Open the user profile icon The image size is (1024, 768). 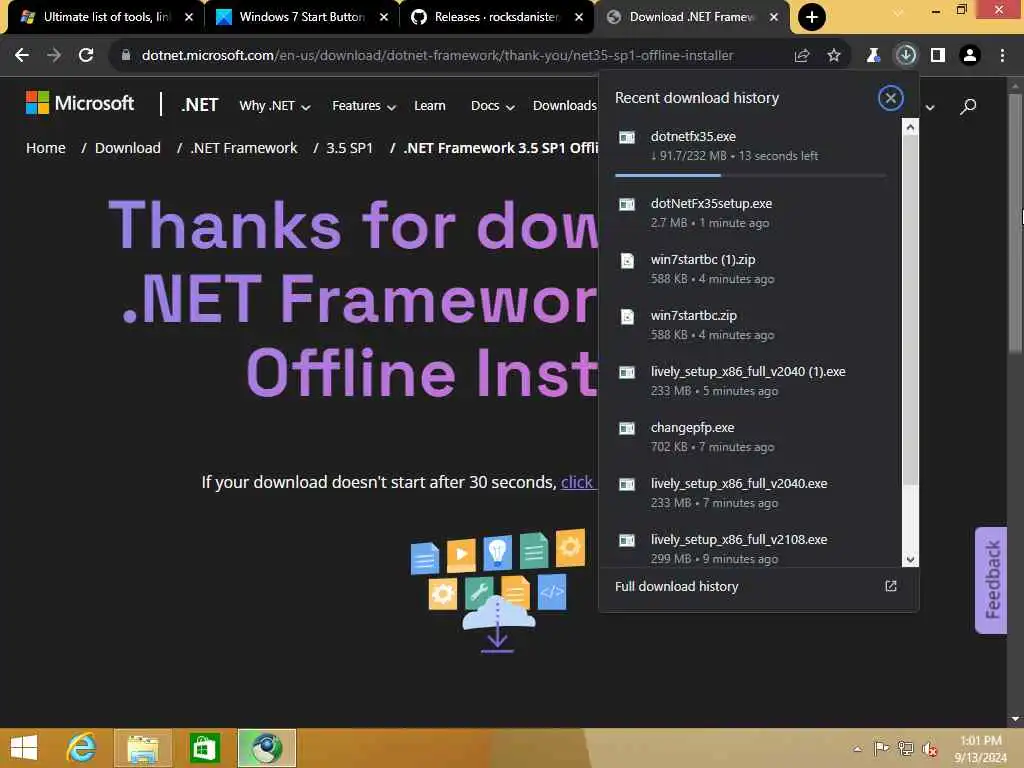(x=970, y=56)
